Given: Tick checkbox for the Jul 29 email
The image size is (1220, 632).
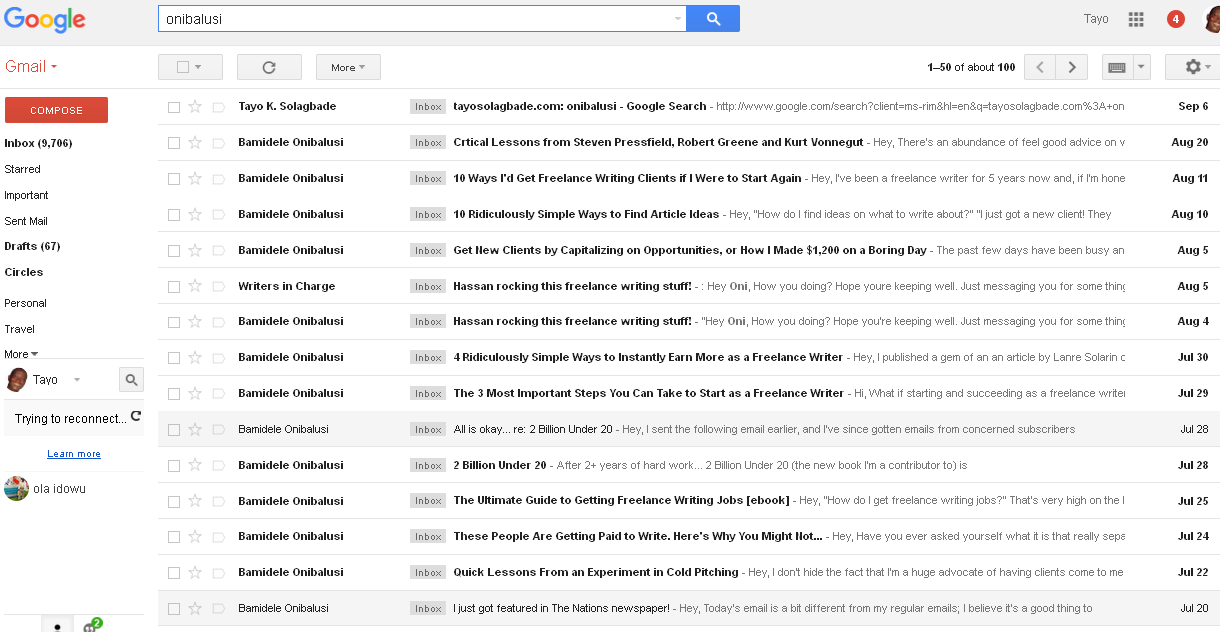Looking at the screenshot, I should [174, 393].
